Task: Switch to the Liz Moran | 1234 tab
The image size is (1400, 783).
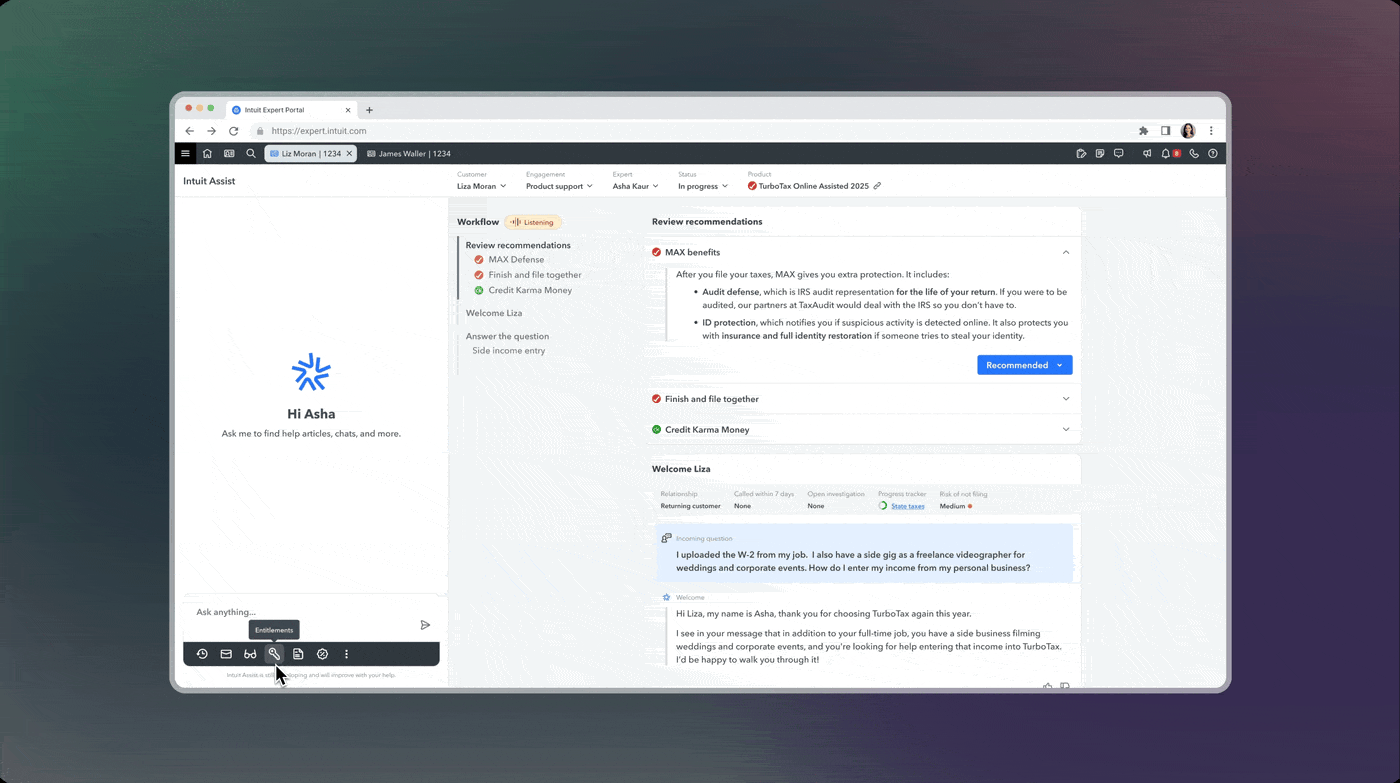Action: (x=310, y=154)
